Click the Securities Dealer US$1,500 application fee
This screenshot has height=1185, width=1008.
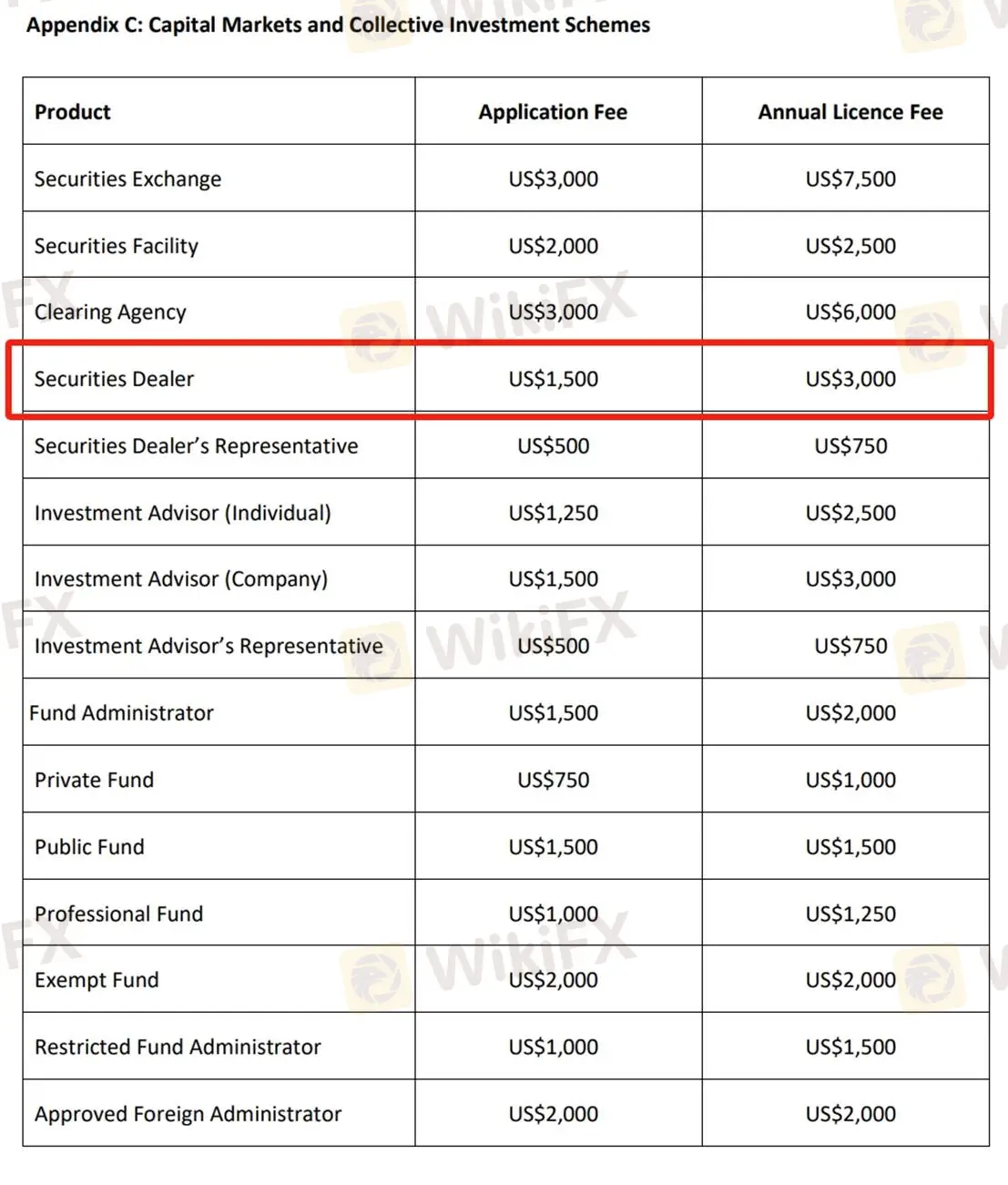click(554, 379)
